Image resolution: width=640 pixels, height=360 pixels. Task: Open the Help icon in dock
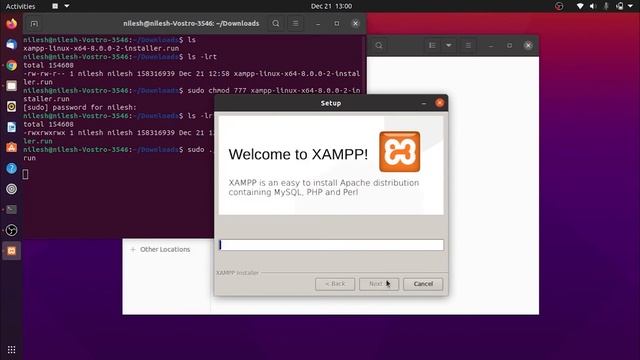[11, 168]
